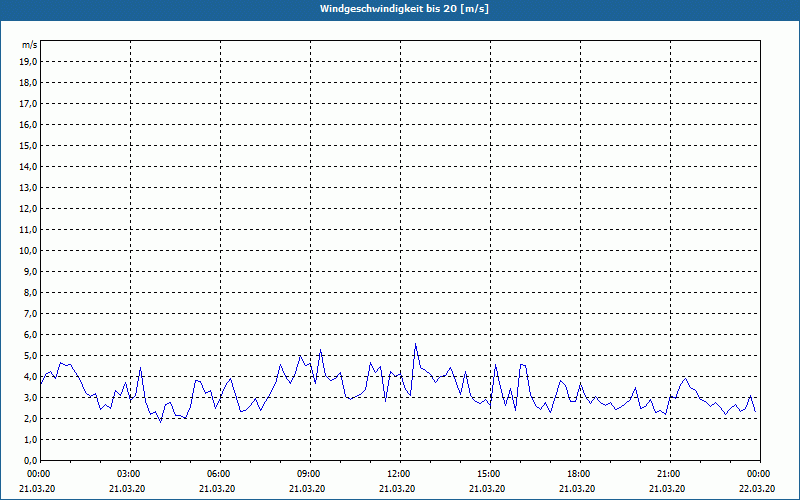Pick the 18:00 time axis label
Viewport: 800px width, 500px height.
(578, 474)
